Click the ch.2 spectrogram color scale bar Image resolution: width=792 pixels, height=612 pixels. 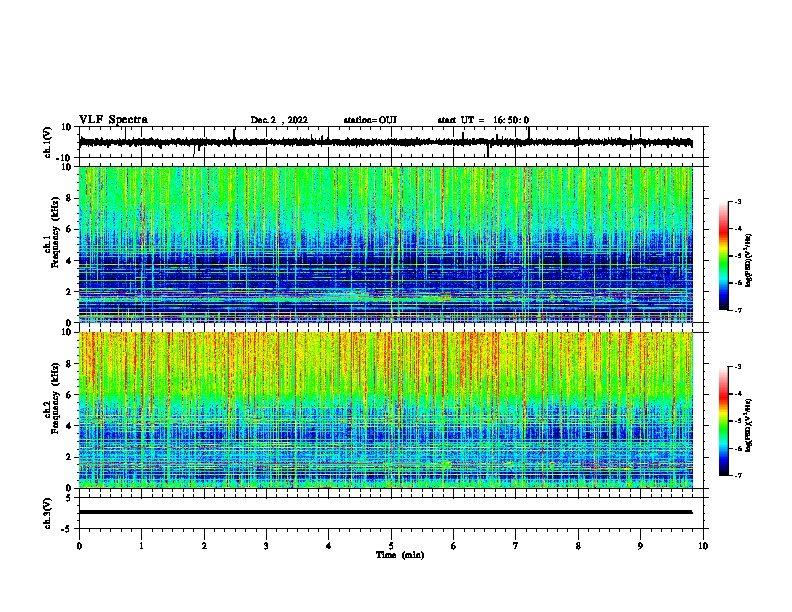[x=724, y=421]
